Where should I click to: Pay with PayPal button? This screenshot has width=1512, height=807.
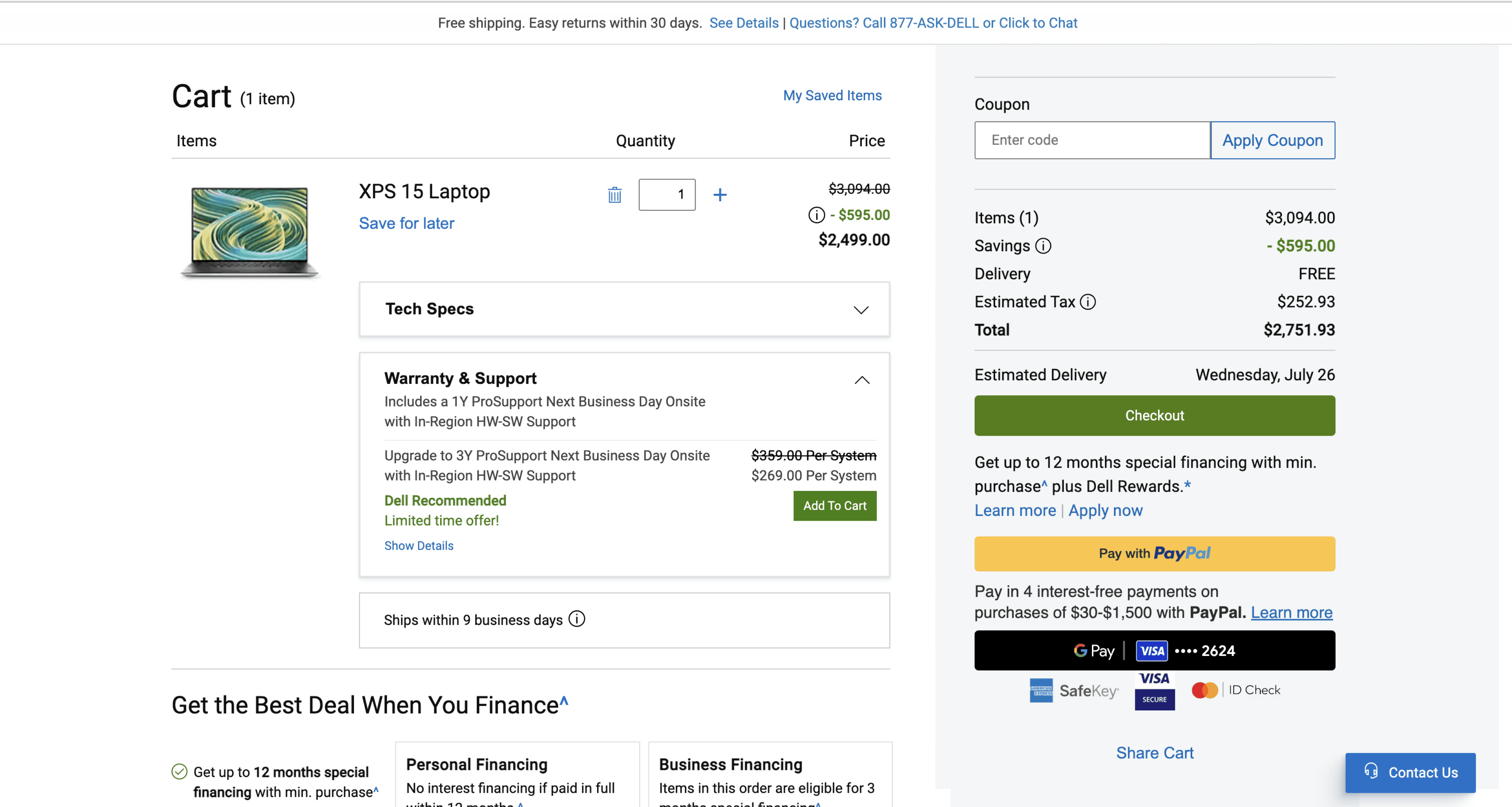coord(1154,553)
